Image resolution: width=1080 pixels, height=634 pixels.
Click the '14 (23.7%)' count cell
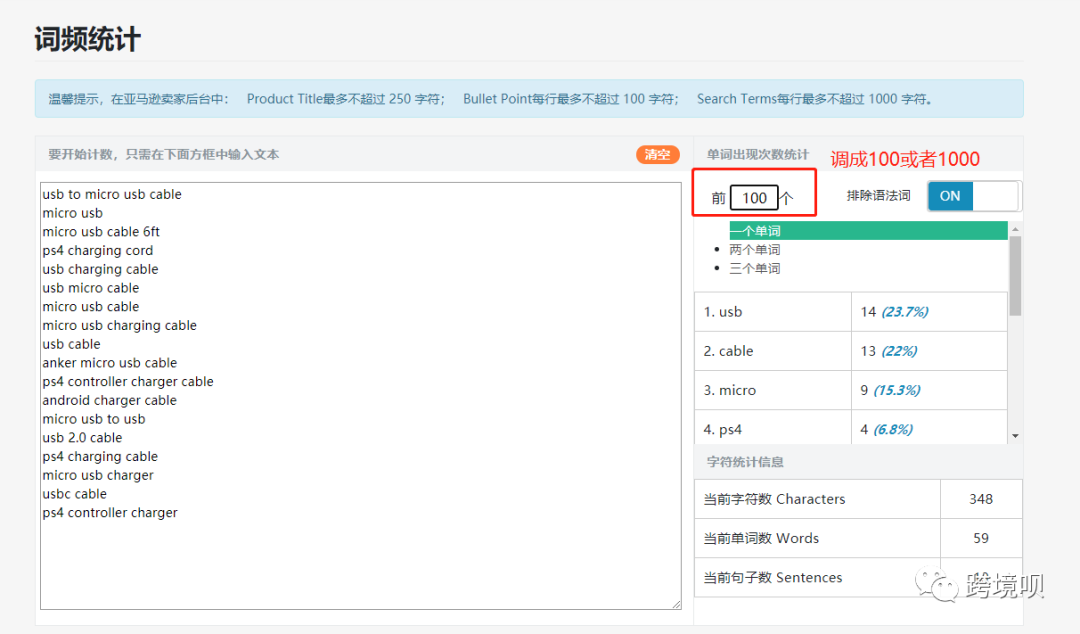coord(929,311)
